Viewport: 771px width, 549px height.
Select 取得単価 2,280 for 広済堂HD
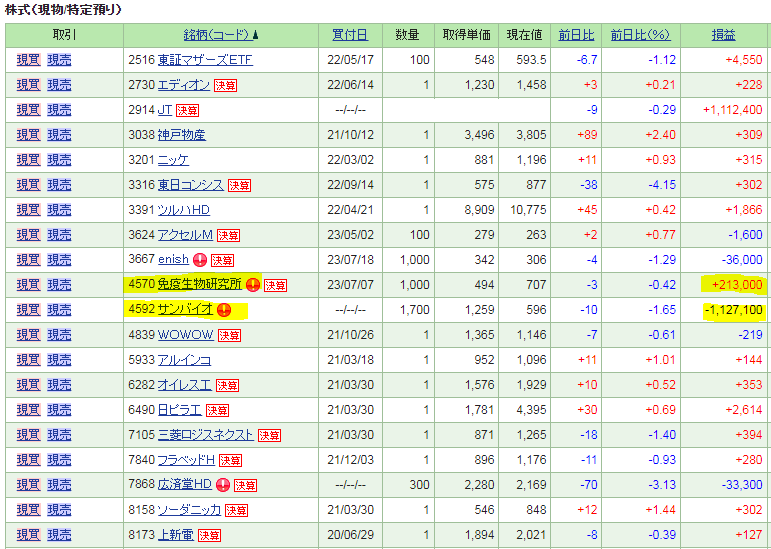[479, 485]
